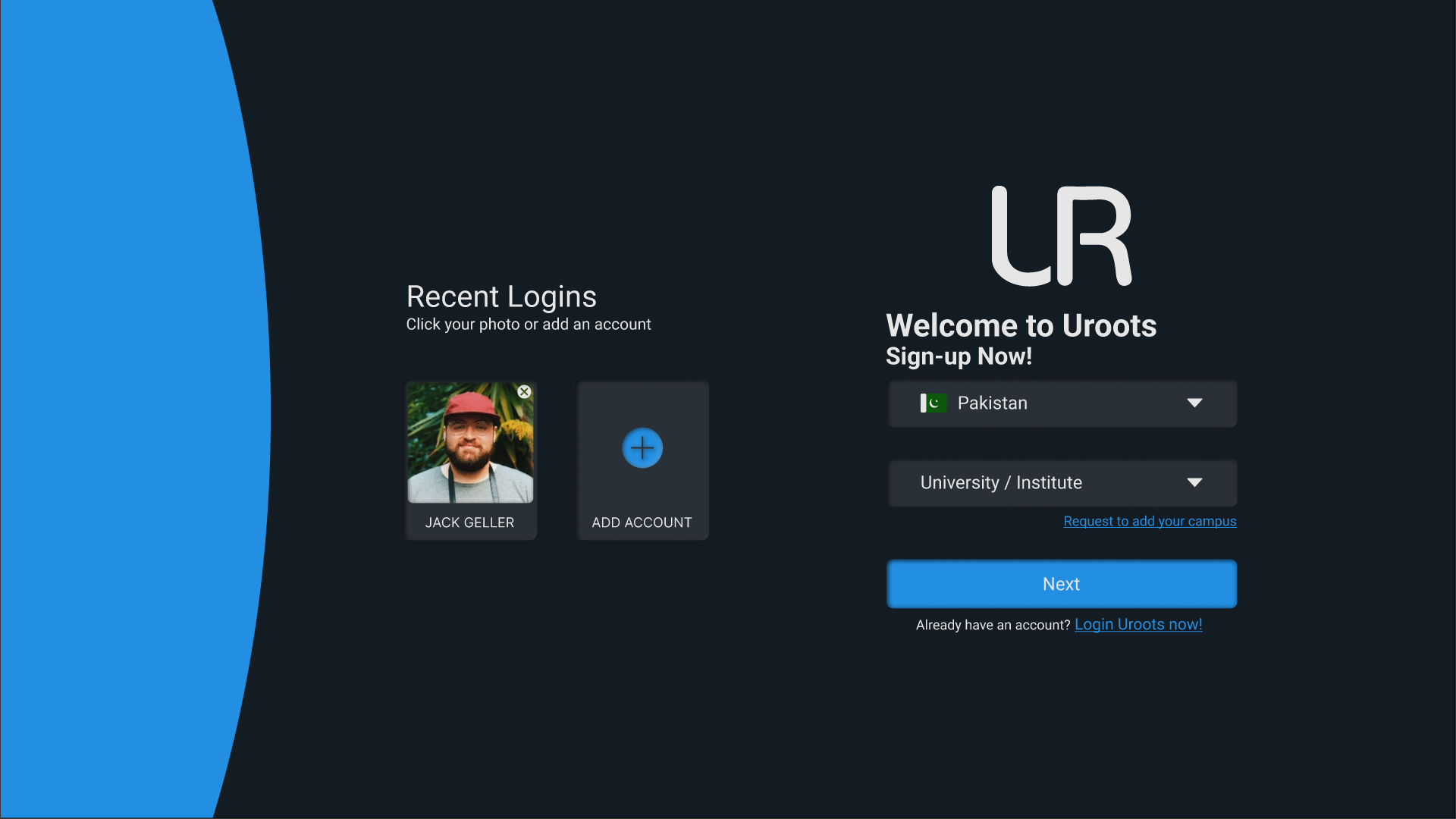Image resolution: width=1456 pixels, height=819 pixels.
Task: Click the UR Uroots logo
Action: coord(1062,237)
